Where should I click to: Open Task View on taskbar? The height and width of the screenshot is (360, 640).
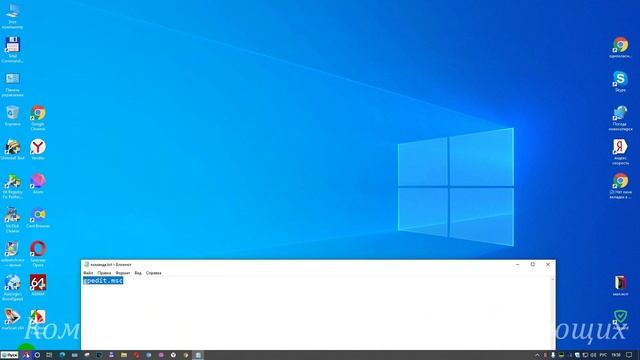pyautogui.click(x=49, y=355)
